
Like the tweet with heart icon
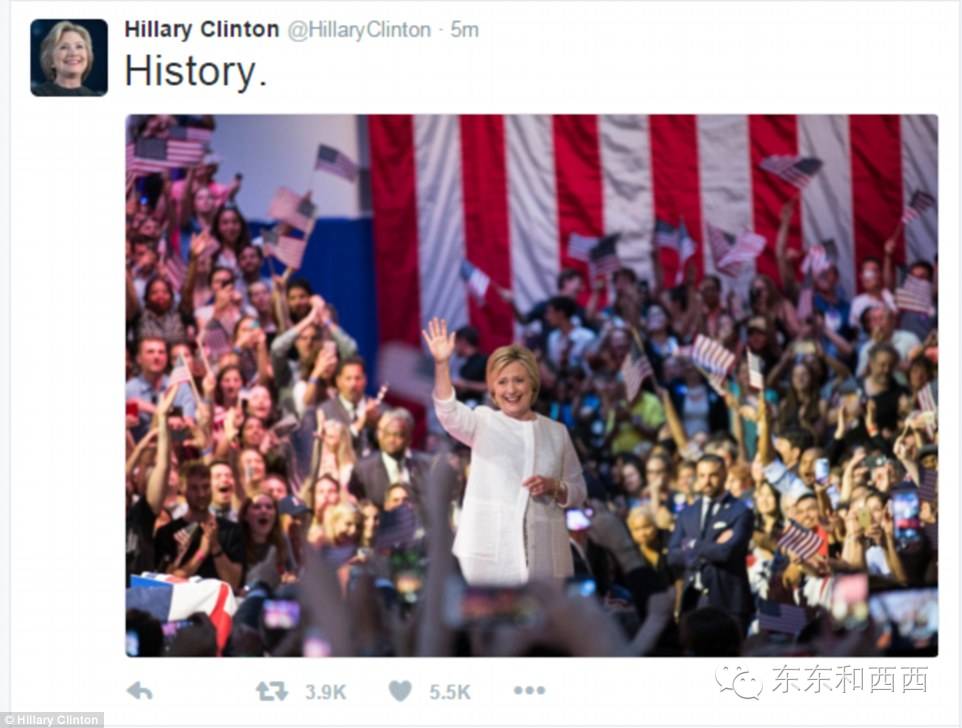[x=400, y=692]
